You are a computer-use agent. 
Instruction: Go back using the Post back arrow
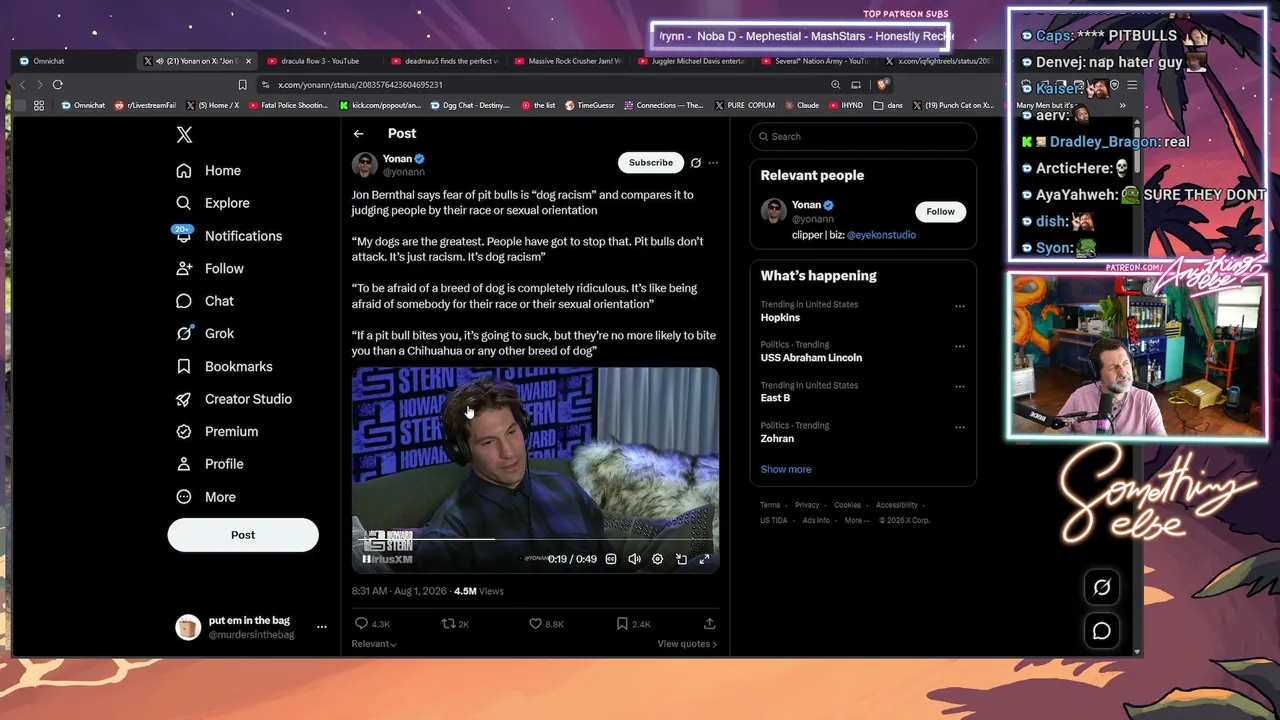click(x=359, y=134)
